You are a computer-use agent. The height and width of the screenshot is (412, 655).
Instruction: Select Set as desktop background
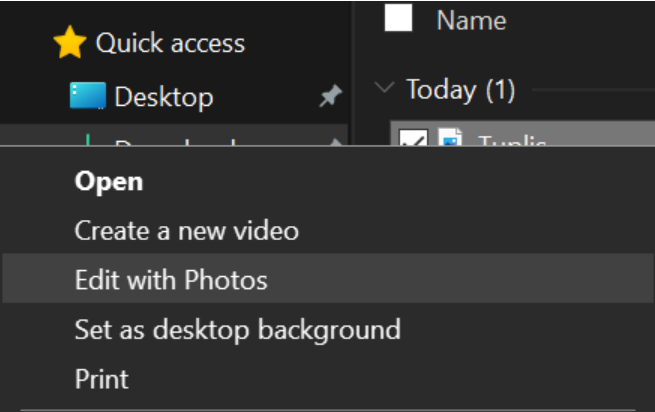click(237, 329)
